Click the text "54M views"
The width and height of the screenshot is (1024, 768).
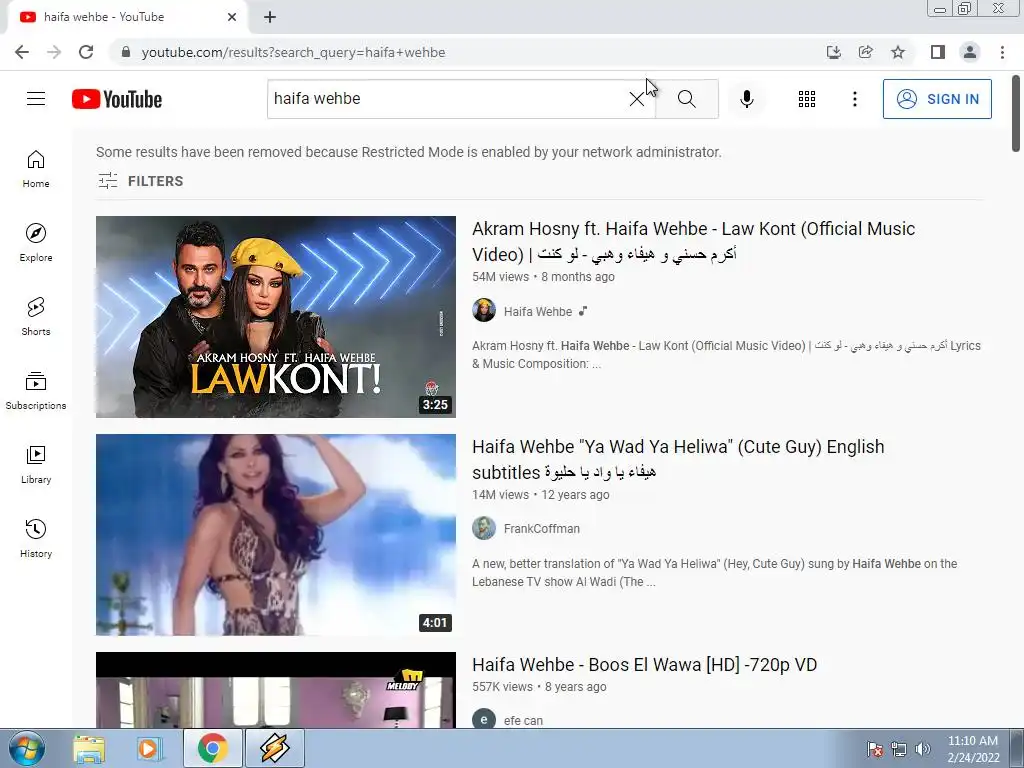pyautogui.click(x=500, y=277)
